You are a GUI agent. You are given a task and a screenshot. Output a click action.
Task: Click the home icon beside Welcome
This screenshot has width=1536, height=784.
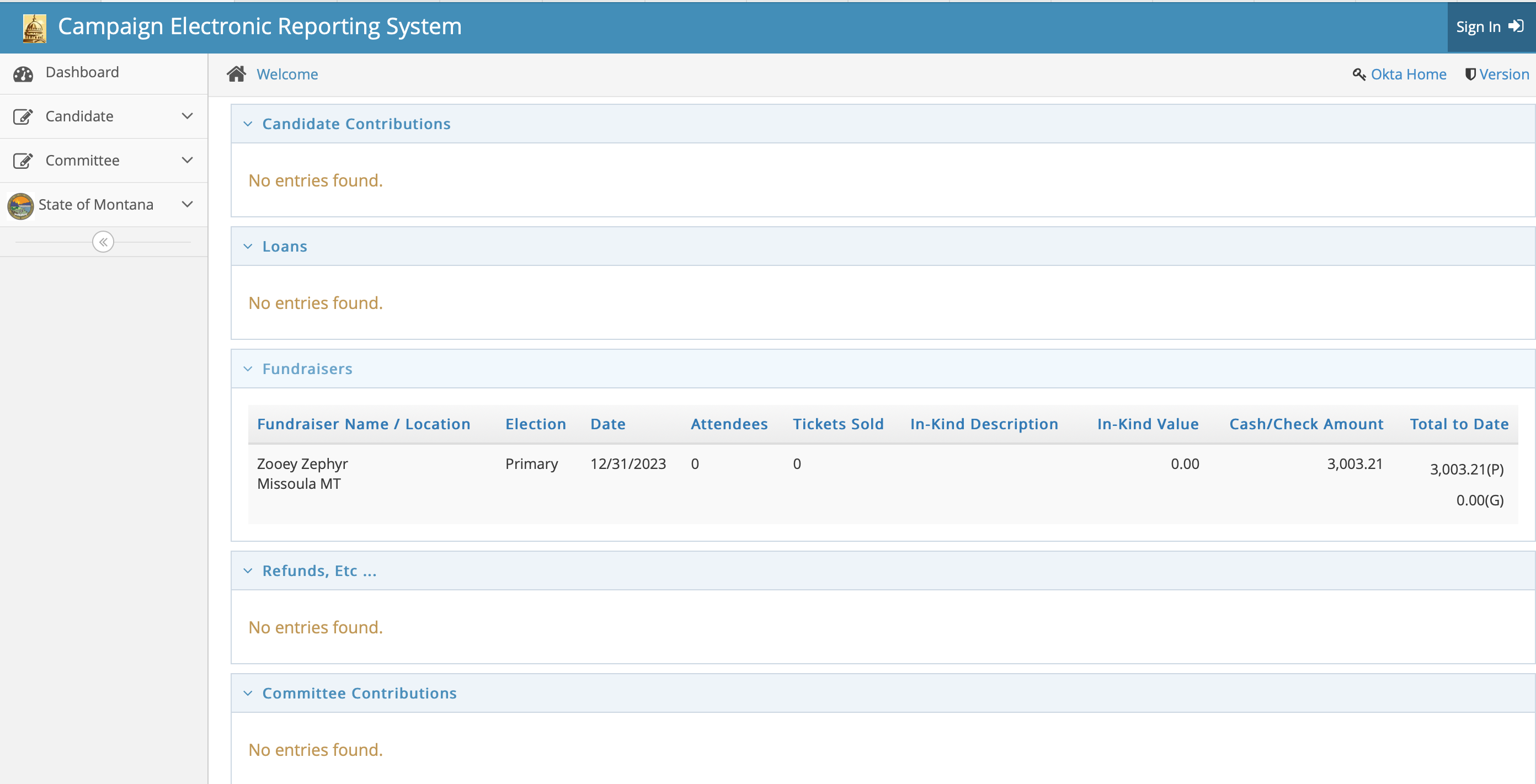tap(236, 74)
